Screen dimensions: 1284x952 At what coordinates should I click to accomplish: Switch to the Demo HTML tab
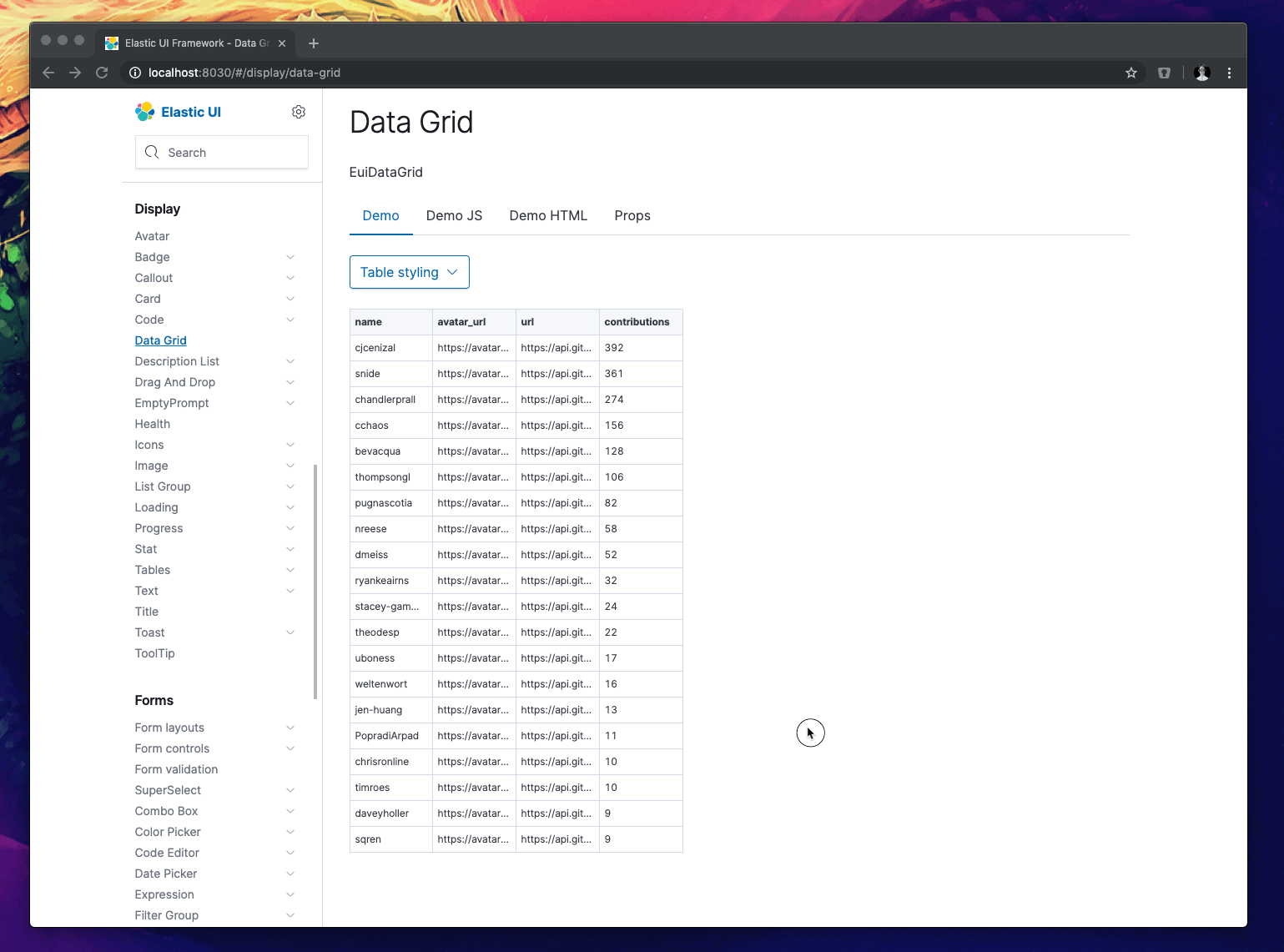548,215
